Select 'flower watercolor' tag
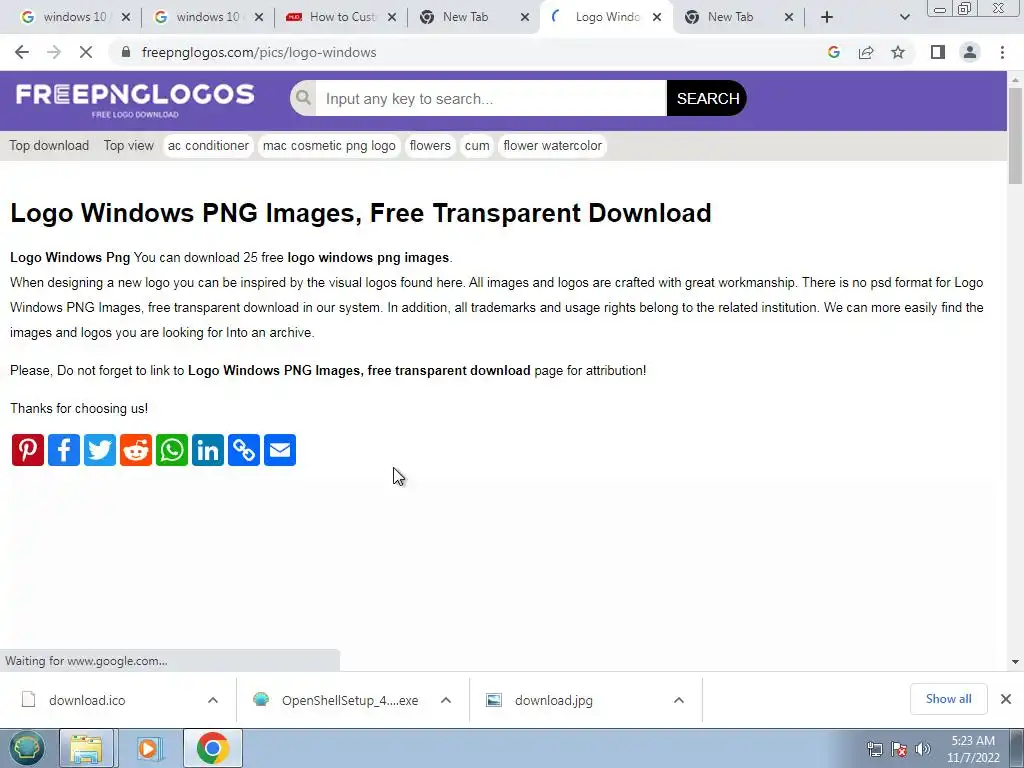Viewport: 1024px width, 768px height. pos(552,146)
